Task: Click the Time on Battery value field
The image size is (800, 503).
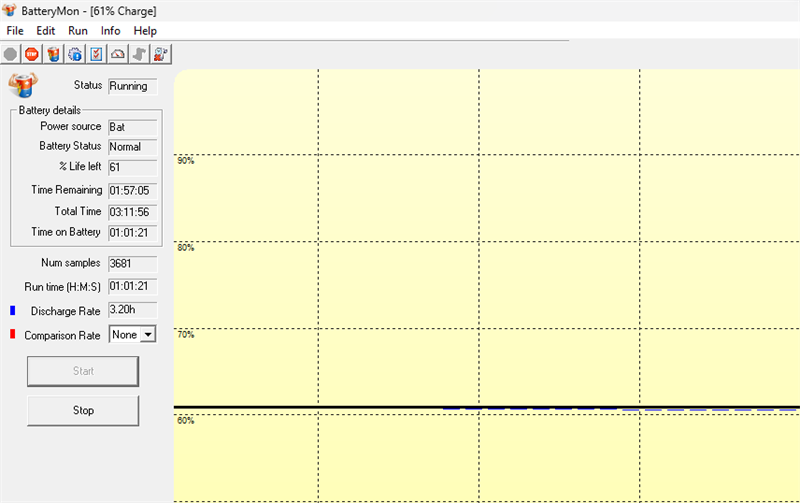Action: click(133, 233)
